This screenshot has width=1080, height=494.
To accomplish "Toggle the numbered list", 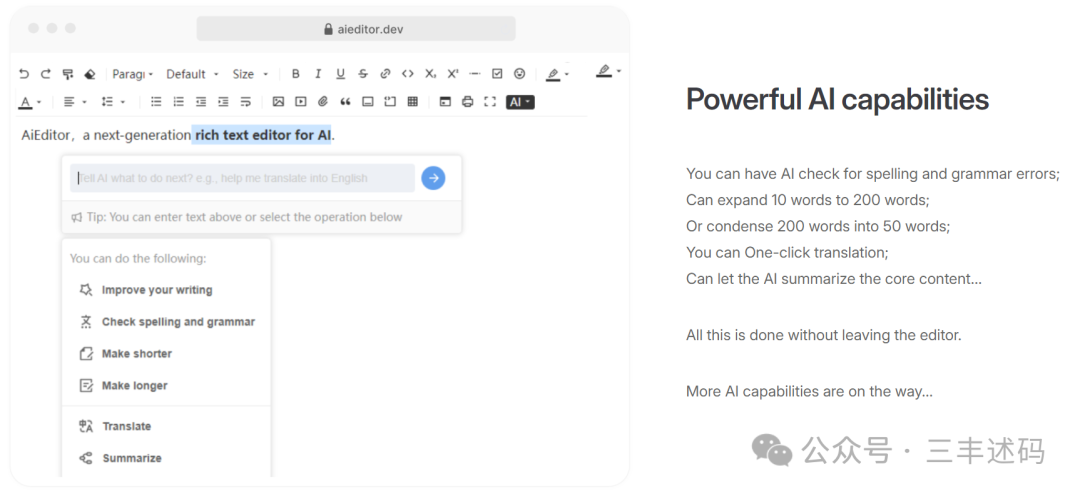I will (x=178, y=102).
